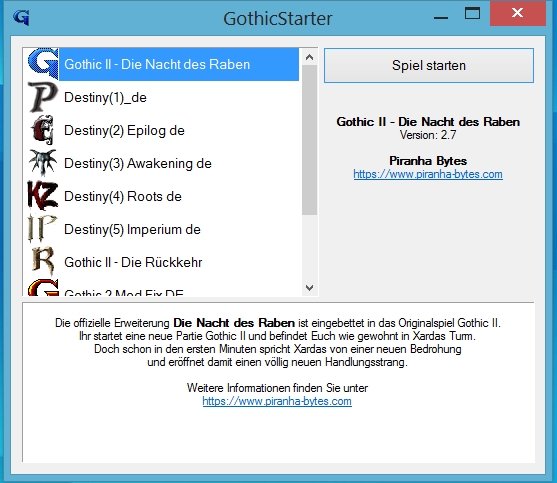Click the mod list scroll up arrow
The image size is (557, 483).
point(309,57)
